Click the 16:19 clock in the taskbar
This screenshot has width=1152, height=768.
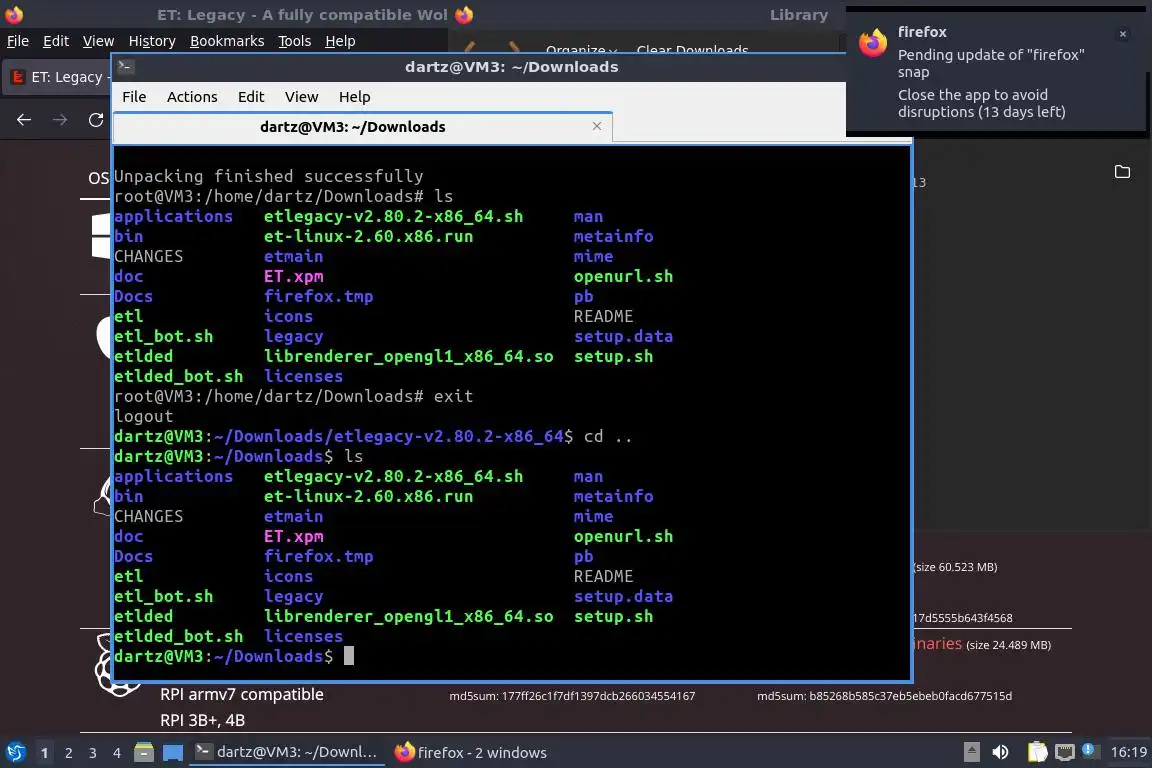[x=1128, y=752]
